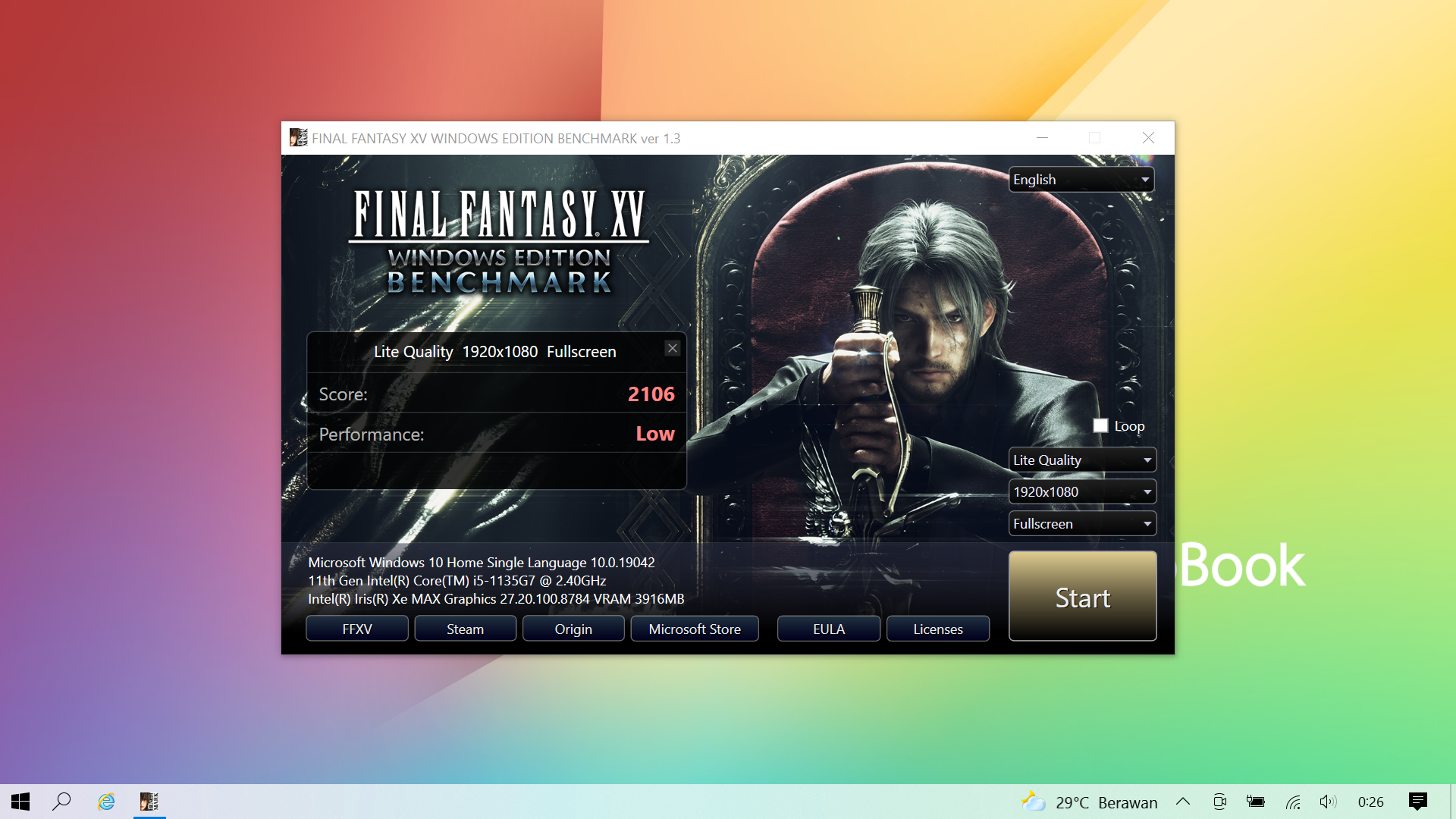Open Windows search magnifier icon
Viewport: 1456px width, 819px height.
tap(61, 802)
